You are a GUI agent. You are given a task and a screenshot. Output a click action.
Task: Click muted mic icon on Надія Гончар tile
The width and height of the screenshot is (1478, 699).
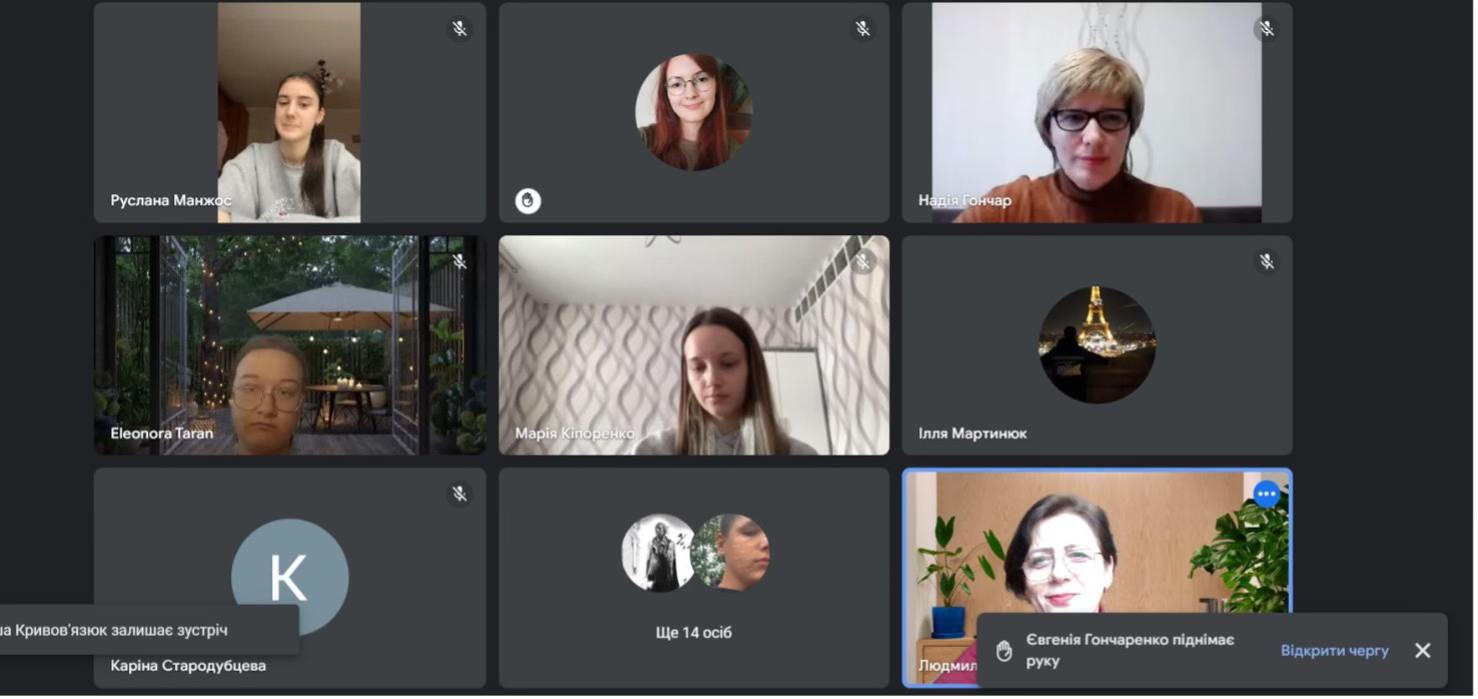coord(1266,29)
